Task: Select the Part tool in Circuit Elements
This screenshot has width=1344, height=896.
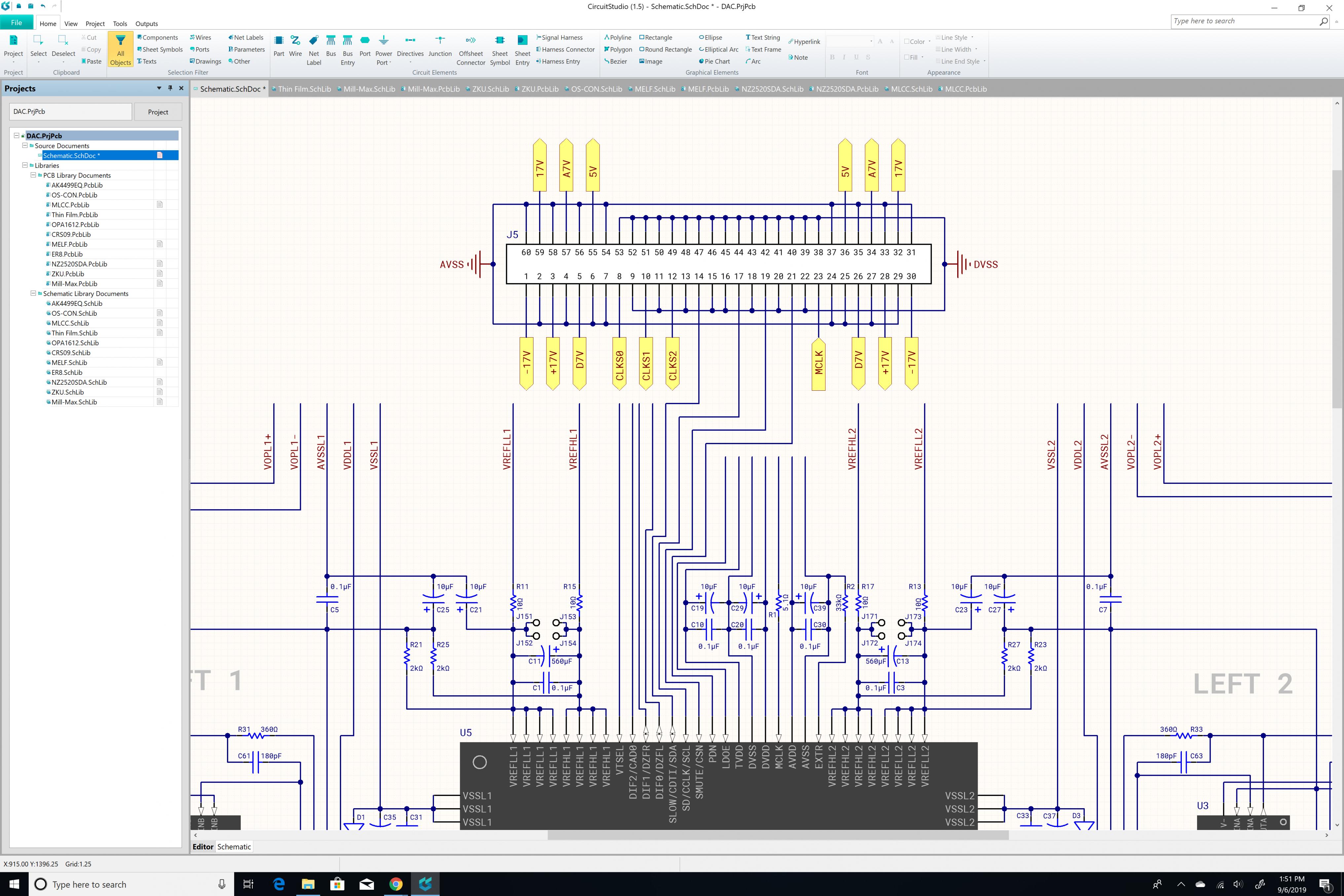Action: 279,46
